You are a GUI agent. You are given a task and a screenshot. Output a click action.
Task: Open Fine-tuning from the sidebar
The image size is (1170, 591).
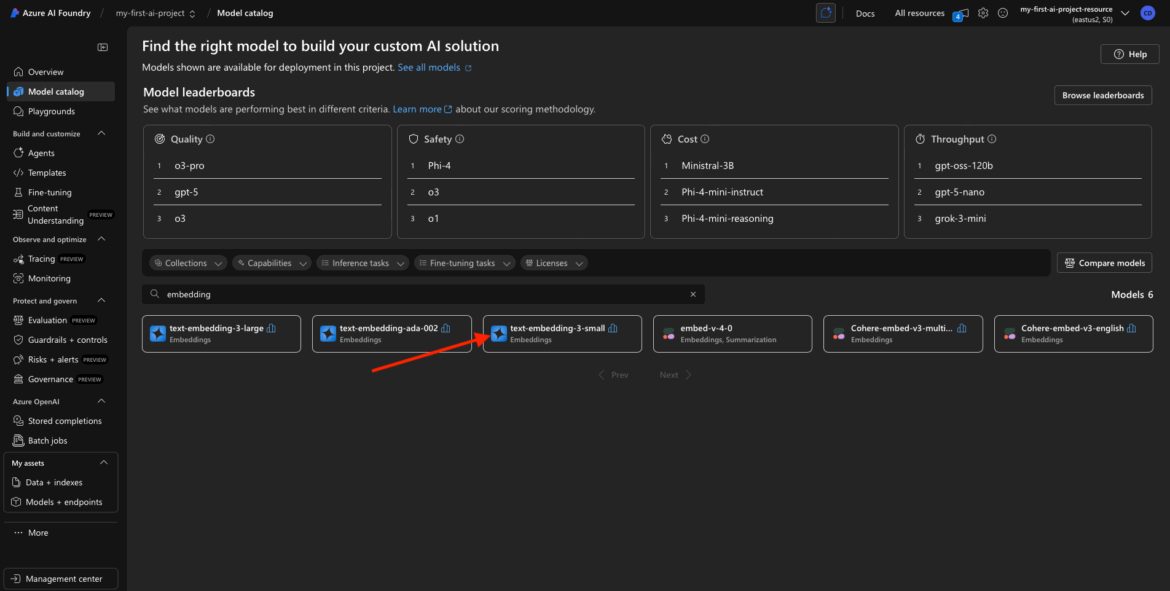pyautogui.click(x=49, y=192)
